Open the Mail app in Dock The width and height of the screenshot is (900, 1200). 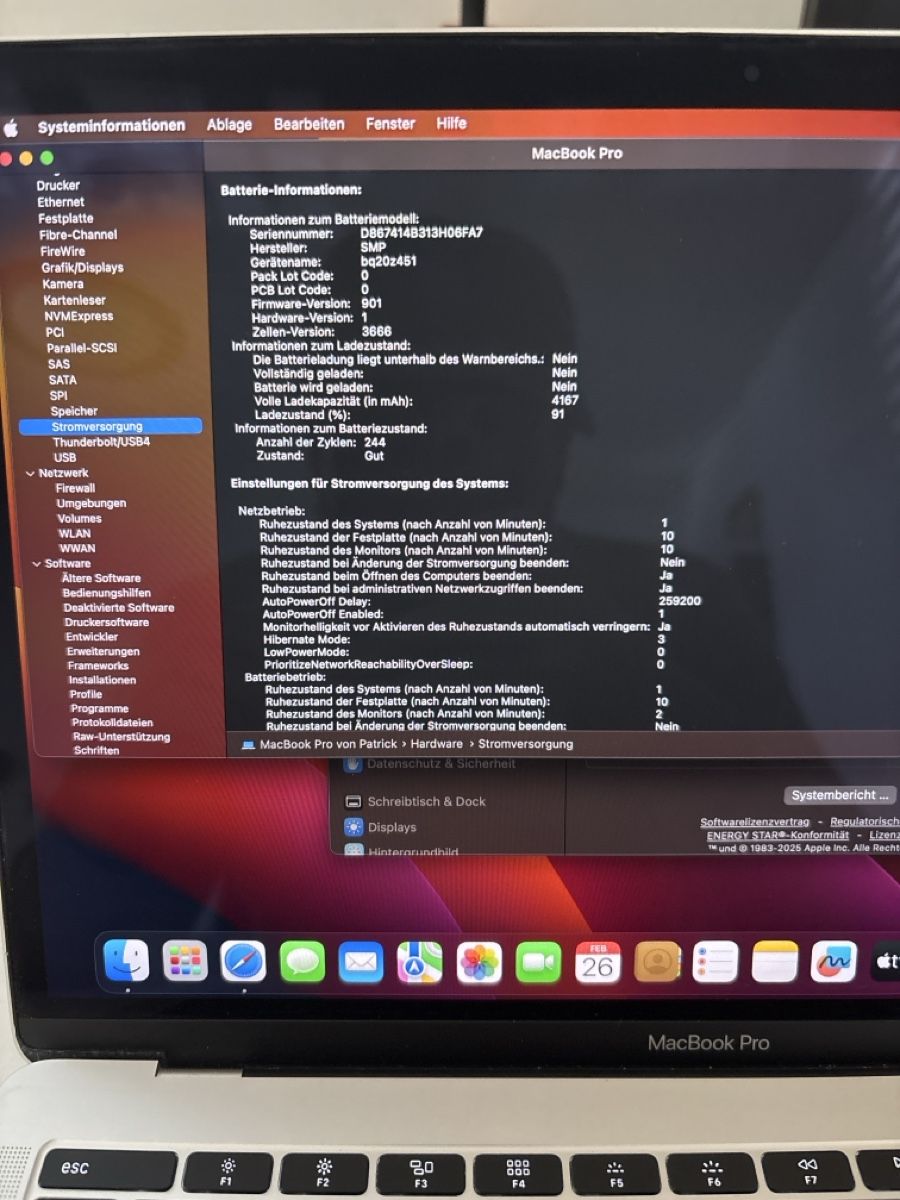coord(361,962)
